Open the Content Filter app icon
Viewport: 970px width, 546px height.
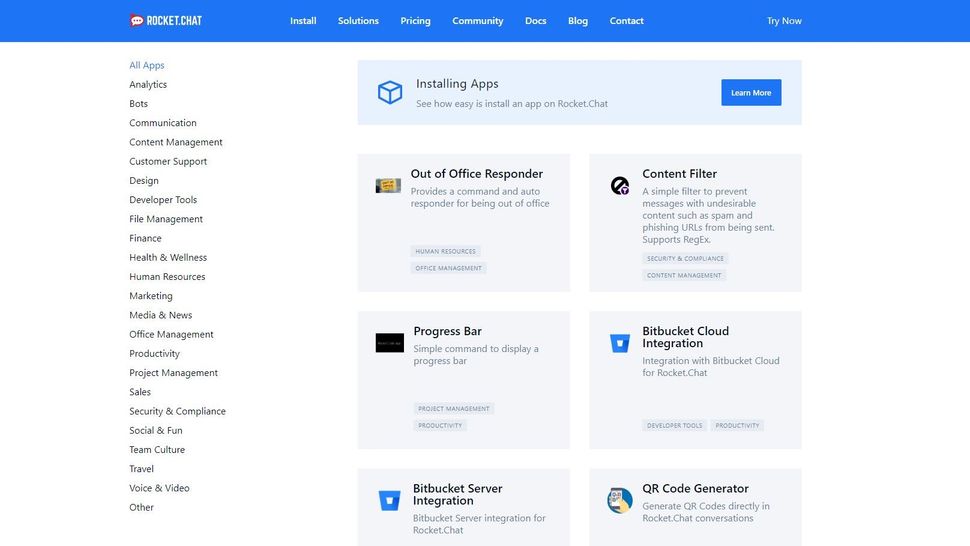[x=620, y=186]
